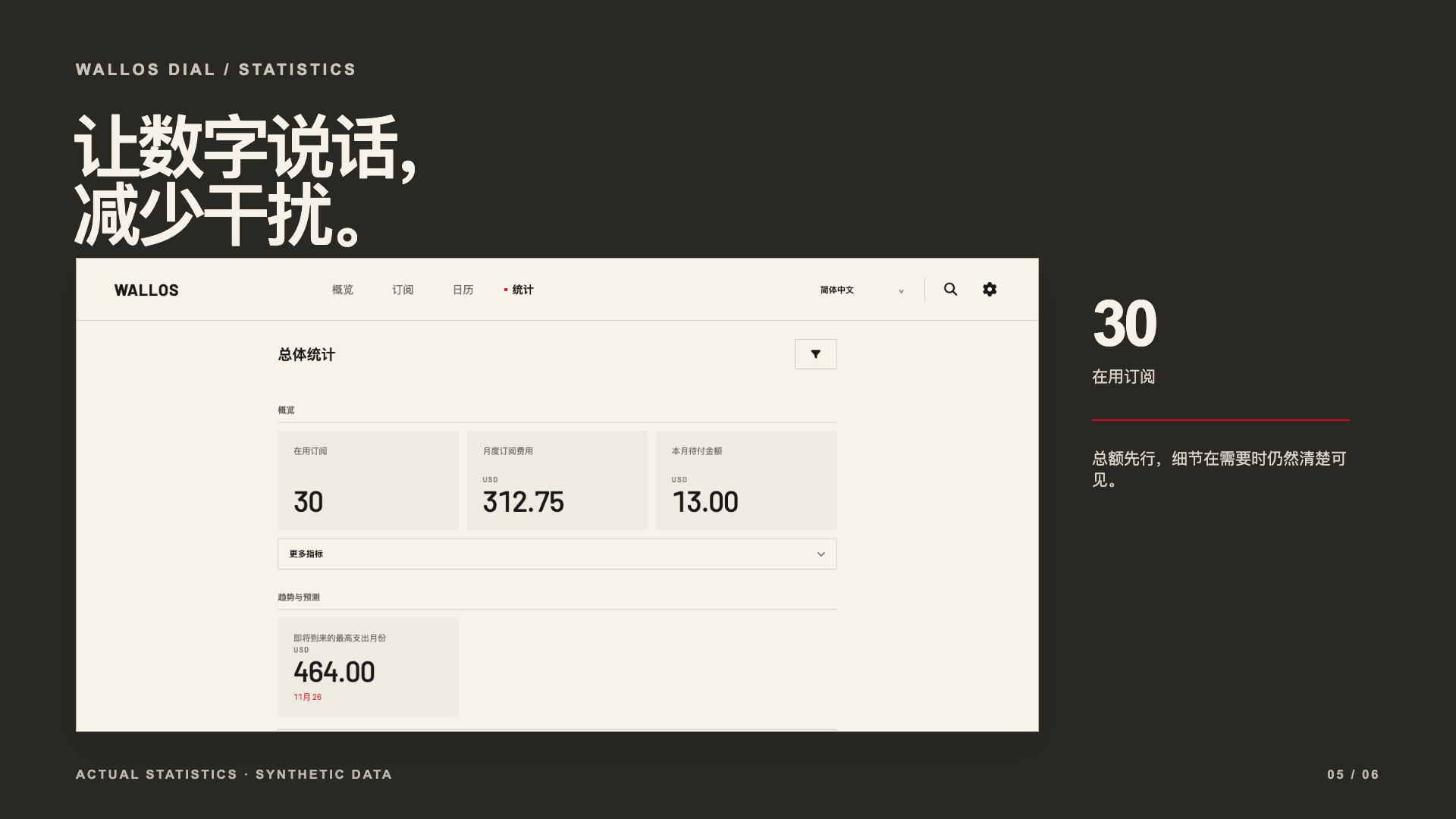Click the filter funnel button
Image resolution: width=1456 pixels, height=819 pixels.
pyautogui.click(x=815, y=354)
